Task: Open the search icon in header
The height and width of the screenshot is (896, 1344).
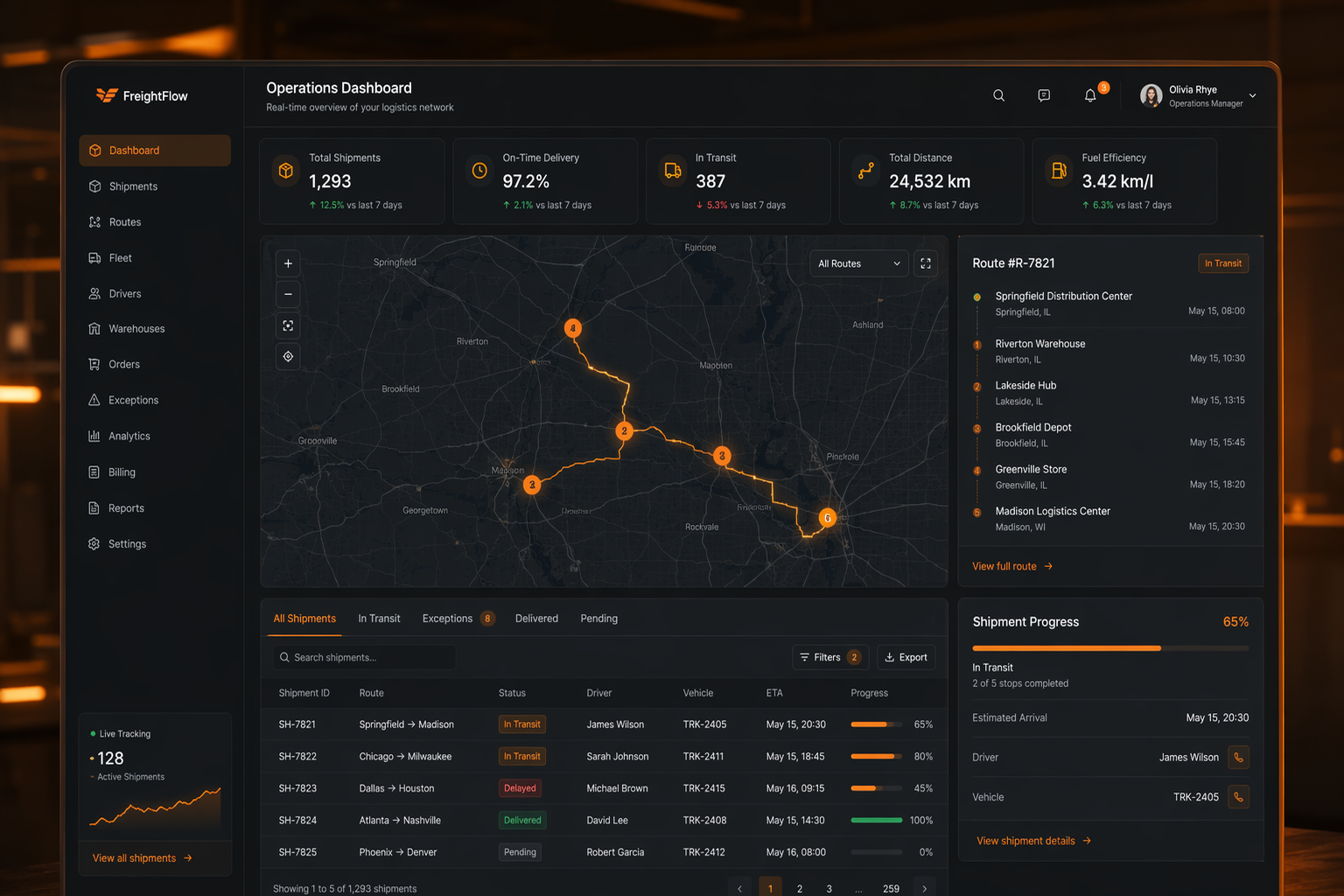Action: click(998, 95)
